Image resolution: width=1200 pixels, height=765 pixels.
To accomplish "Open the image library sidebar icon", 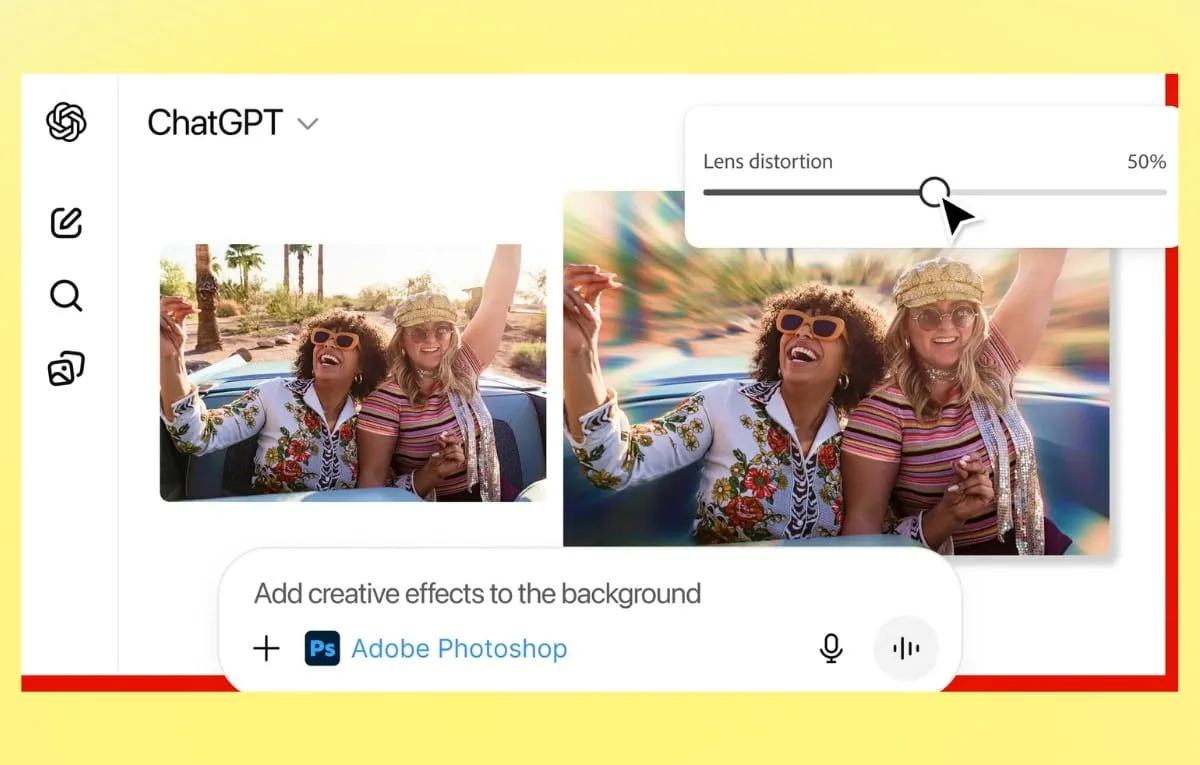I will (66, 369).
